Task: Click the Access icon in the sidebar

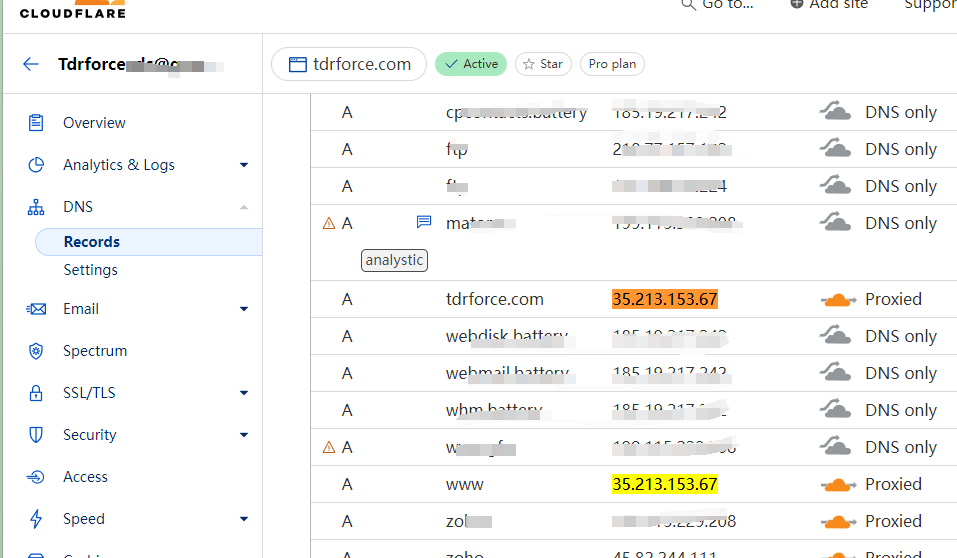Action: click(36, 477)
